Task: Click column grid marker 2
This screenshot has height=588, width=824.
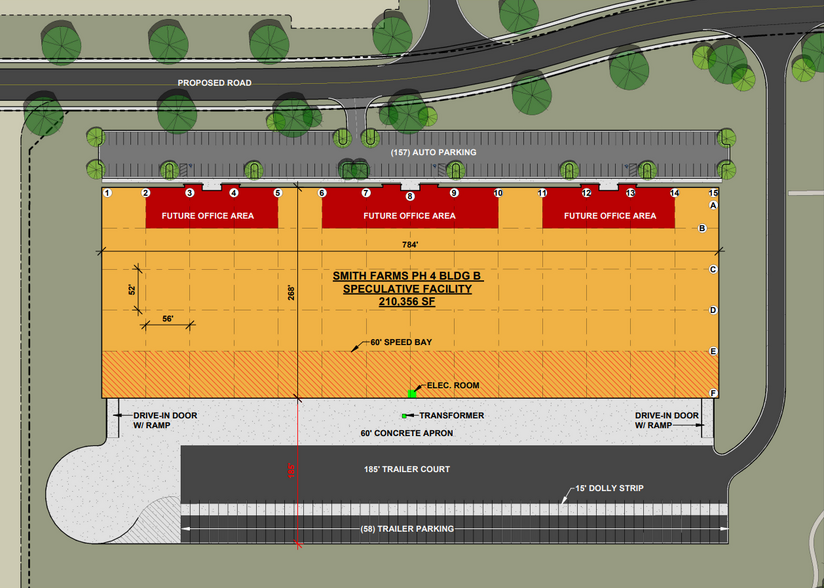Action: 146,193
